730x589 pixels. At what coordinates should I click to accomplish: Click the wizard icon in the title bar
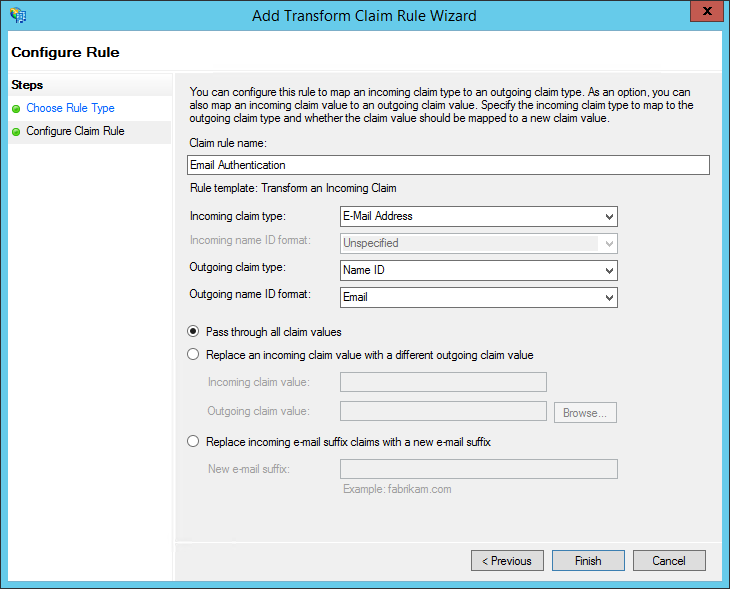17,15
